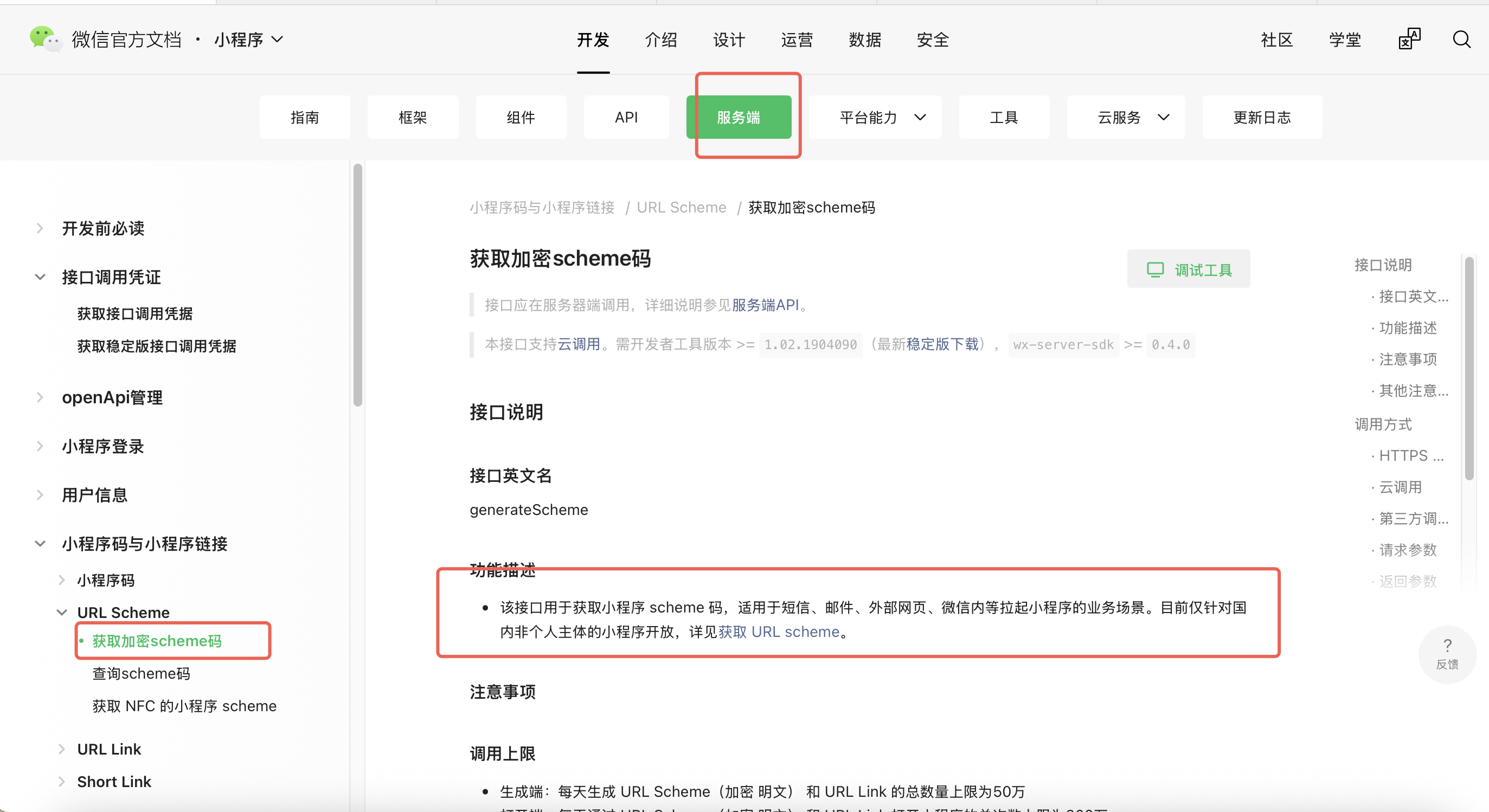
Task: Open the search magnifier icon
Action: [x=1461, y=40]
